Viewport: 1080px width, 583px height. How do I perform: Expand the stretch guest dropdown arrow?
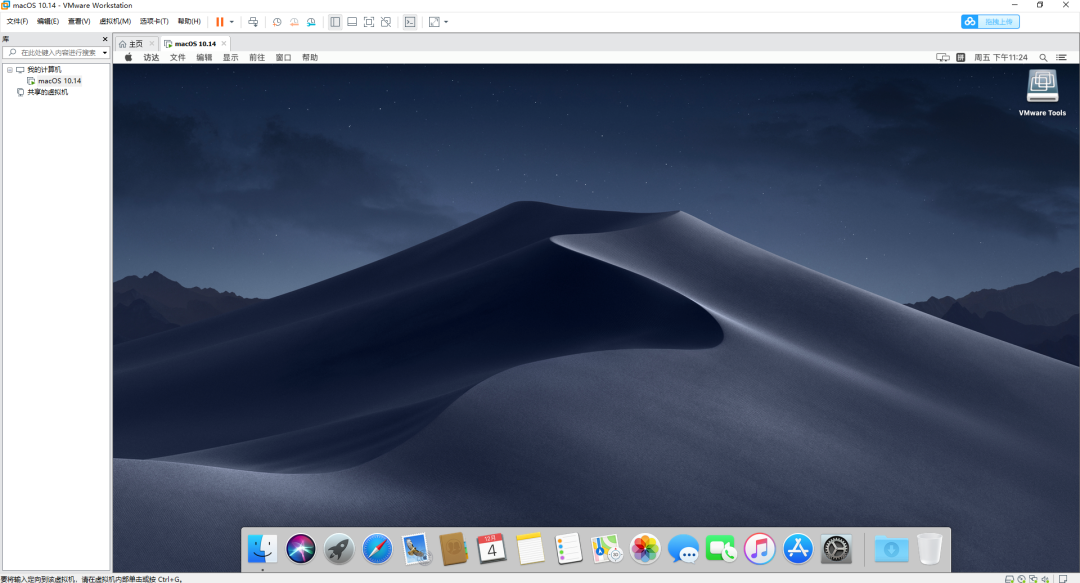pyautogui.click(x=446, y=22)
